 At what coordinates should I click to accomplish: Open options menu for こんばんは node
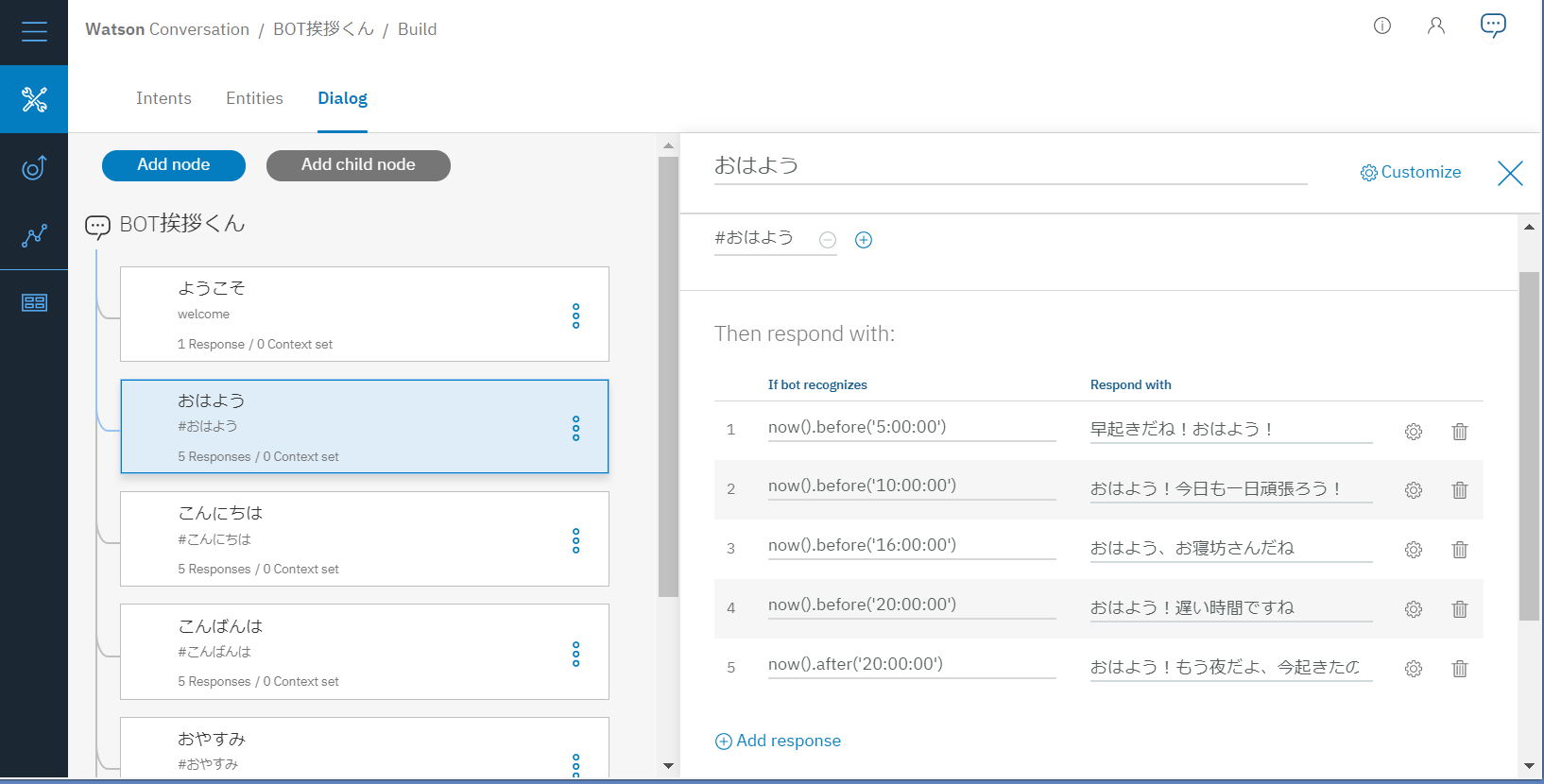575,654
